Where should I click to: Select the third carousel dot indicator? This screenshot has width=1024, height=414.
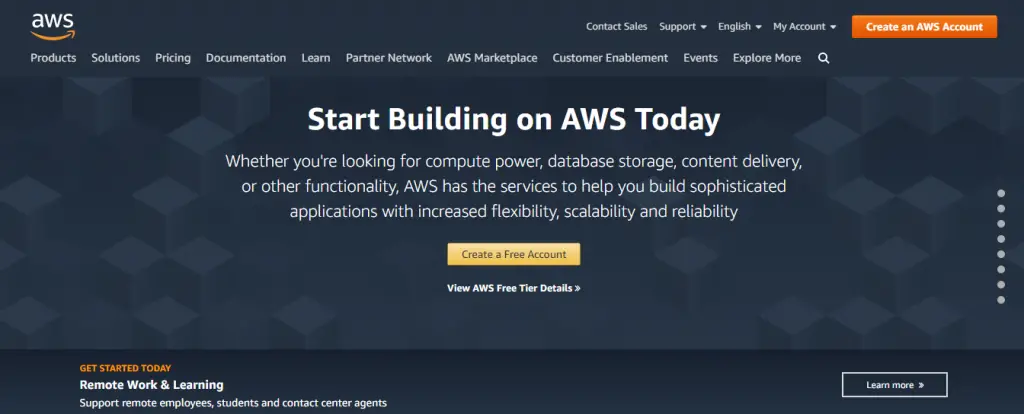(x=1001, y=223)
